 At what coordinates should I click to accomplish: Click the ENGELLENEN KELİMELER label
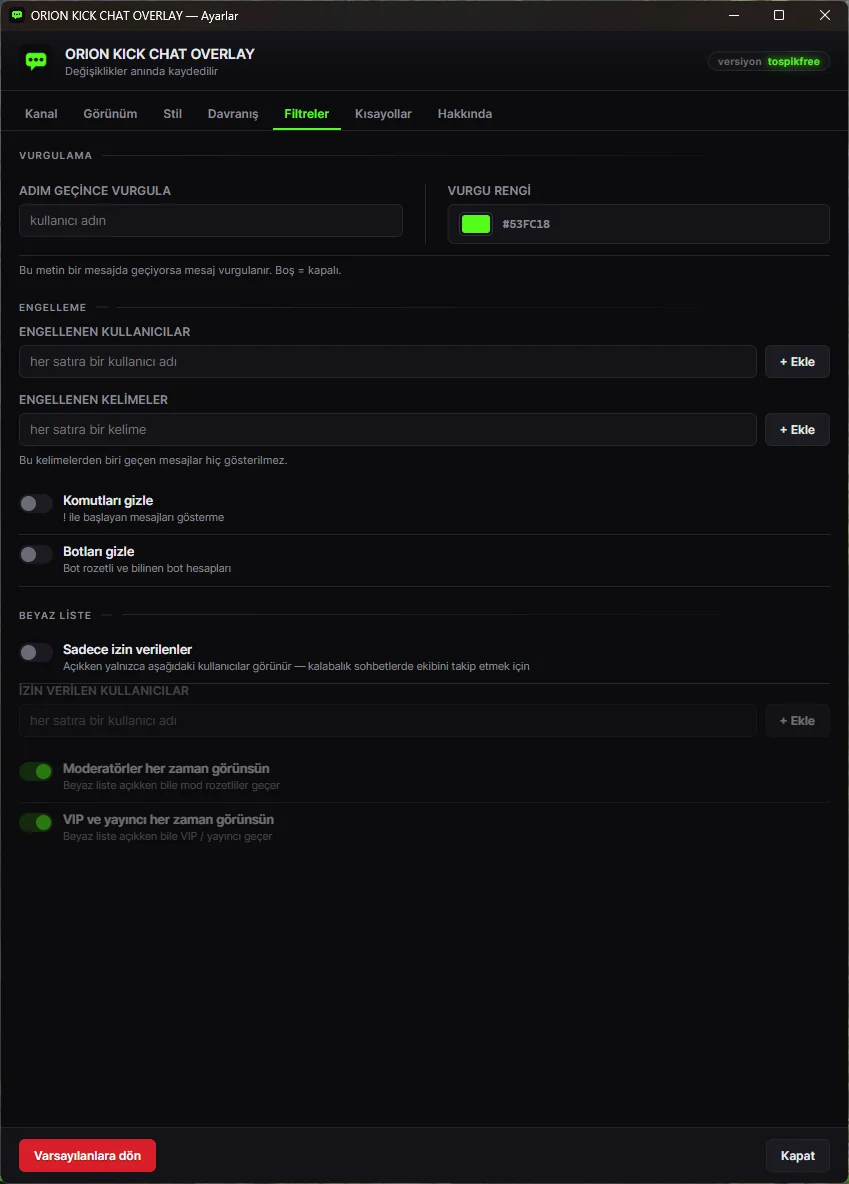94,399
